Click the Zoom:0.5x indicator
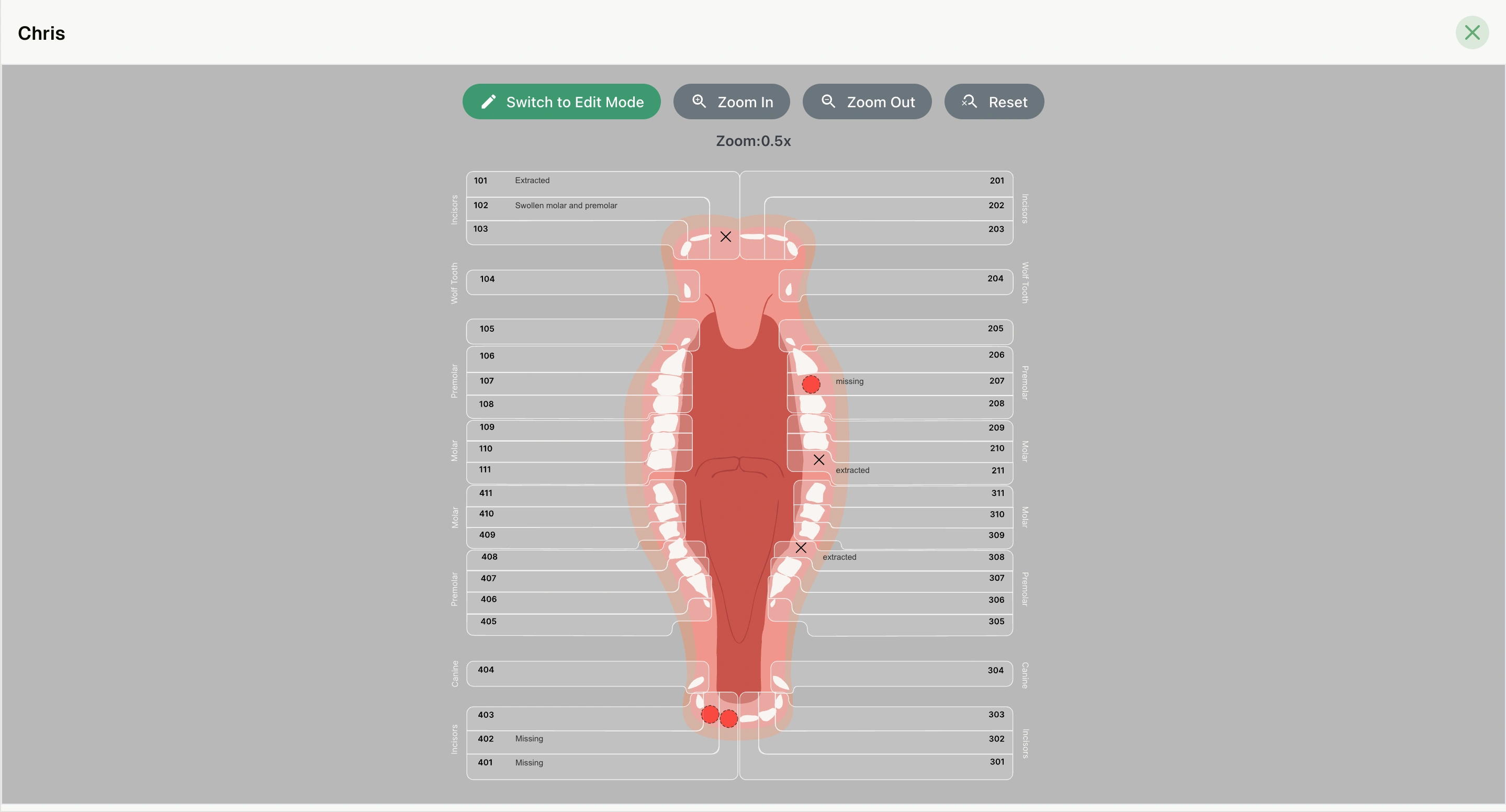This screenshot has height=812, width=1506. point(754,141)
